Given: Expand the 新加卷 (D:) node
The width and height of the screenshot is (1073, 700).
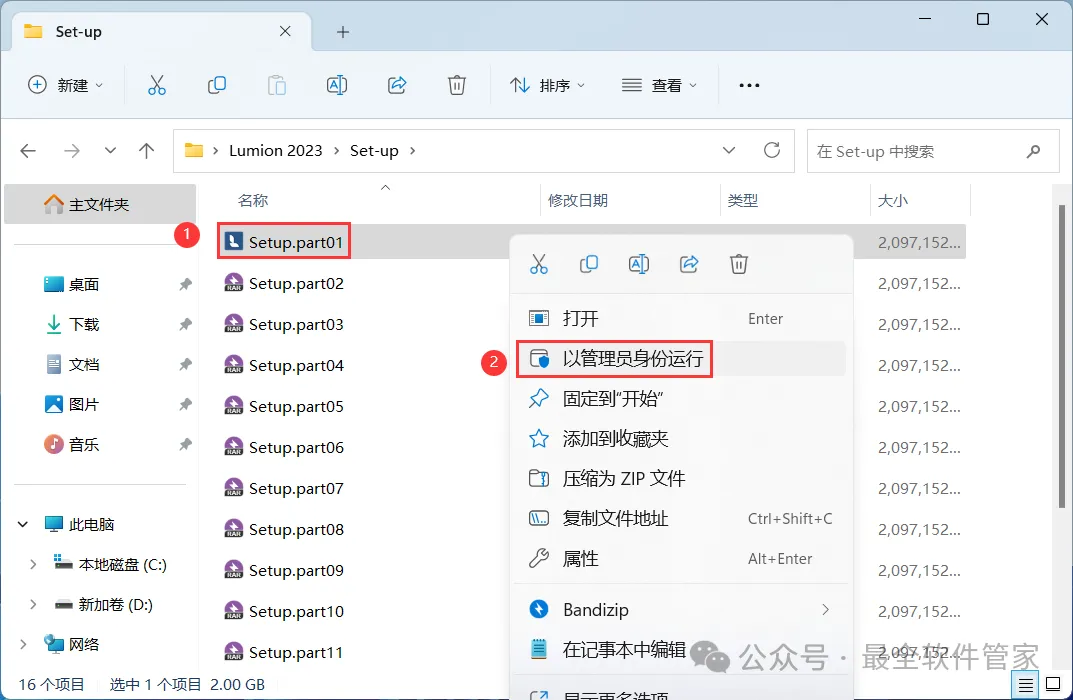Looking at the screenshot, I should coord(33,604).
